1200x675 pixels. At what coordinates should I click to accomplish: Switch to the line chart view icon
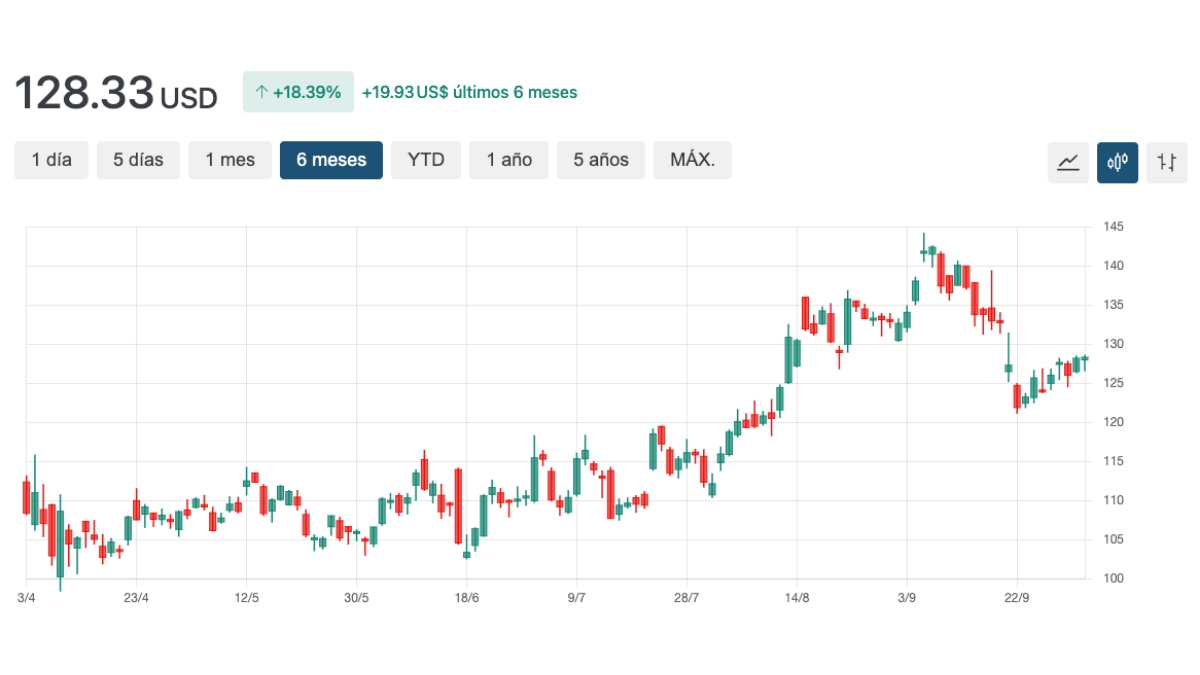1068,162
